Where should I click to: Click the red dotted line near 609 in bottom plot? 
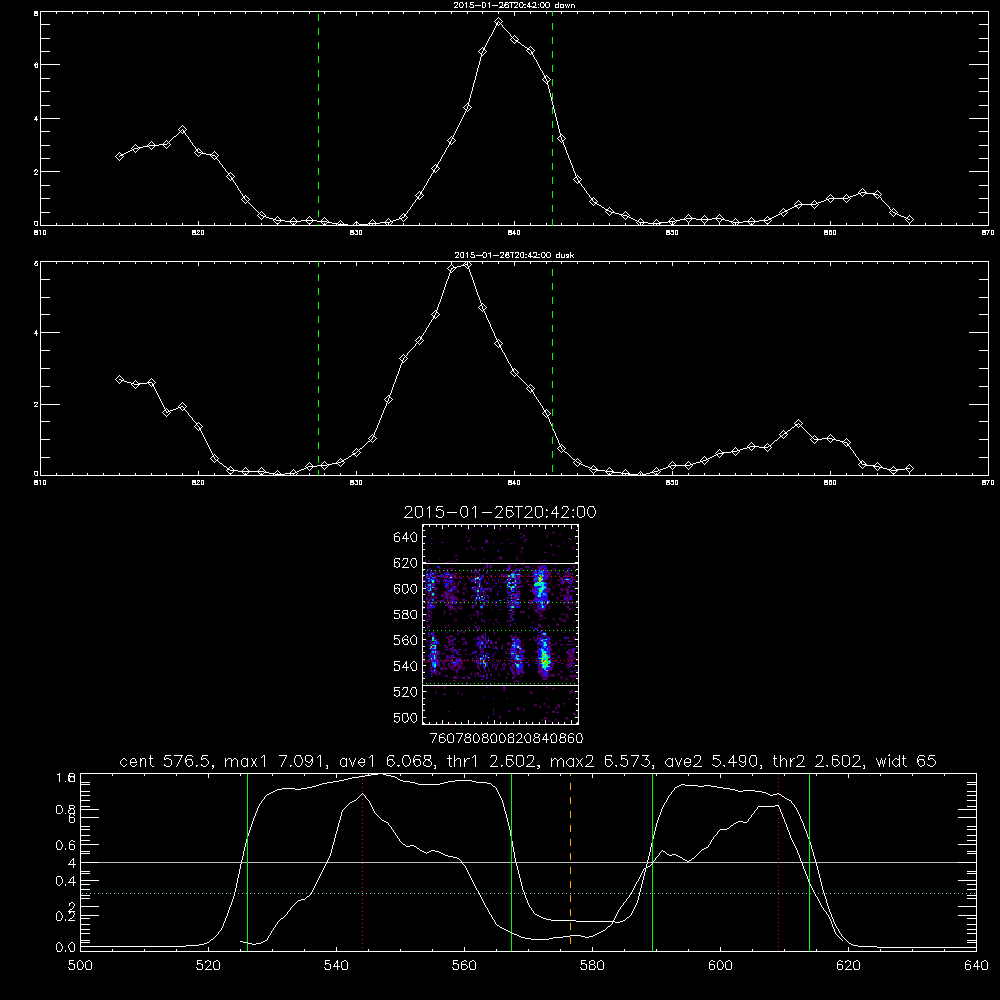coord(778,861)
